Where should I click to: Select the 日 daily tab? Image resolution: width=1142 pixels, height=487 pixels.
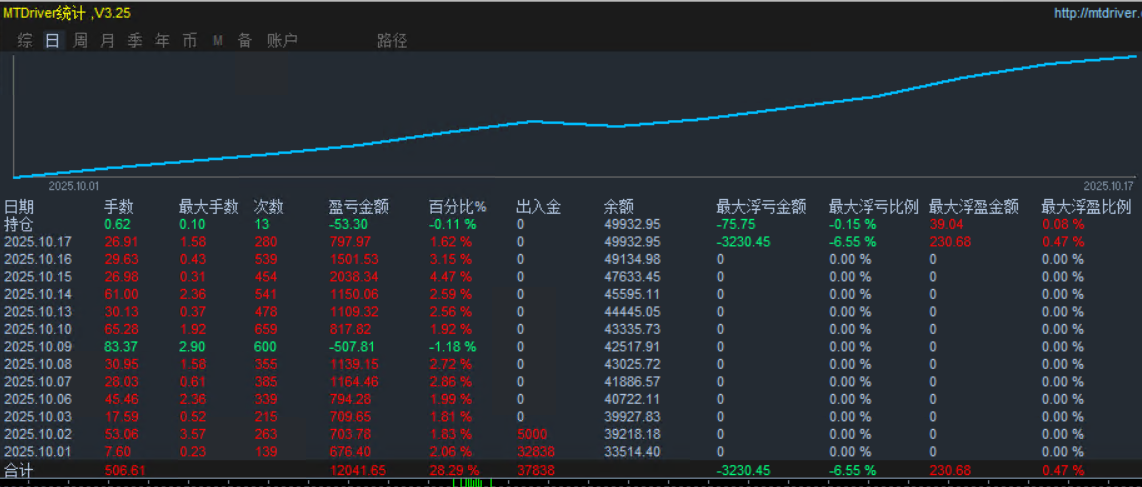(52, 41)
